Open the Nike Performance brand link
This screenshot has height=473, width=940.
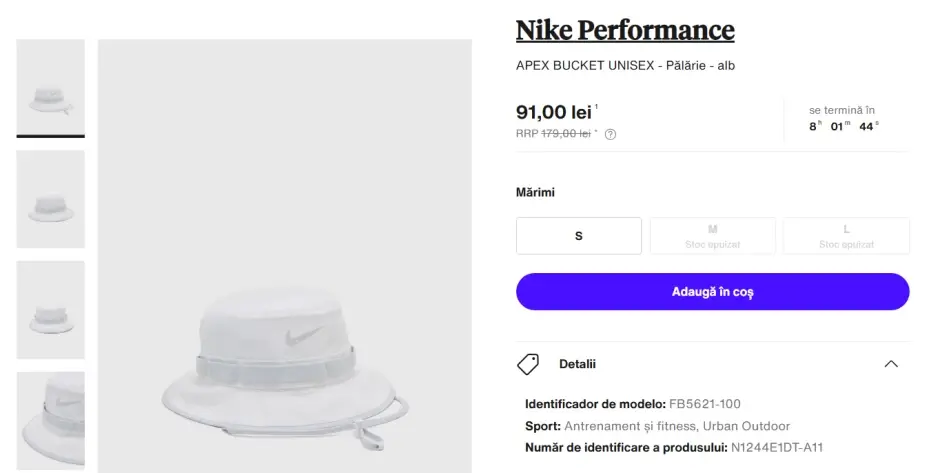(625, 31)
